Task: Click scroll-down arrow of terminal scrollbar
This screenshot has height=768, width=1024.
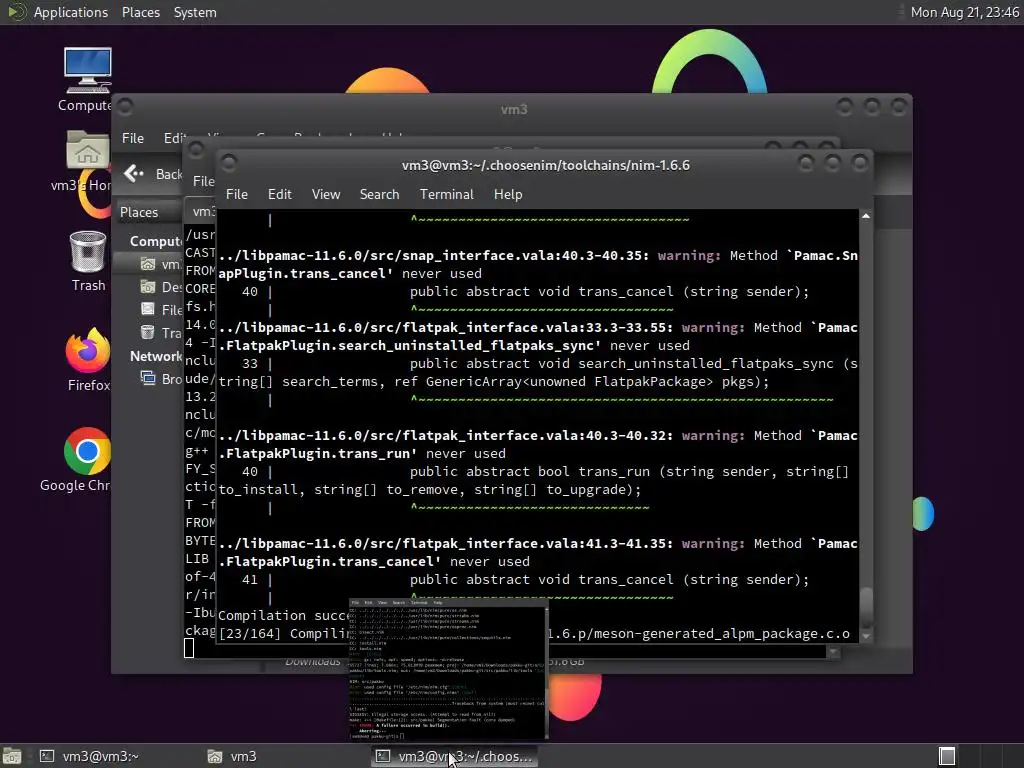Action: (866, 636)
